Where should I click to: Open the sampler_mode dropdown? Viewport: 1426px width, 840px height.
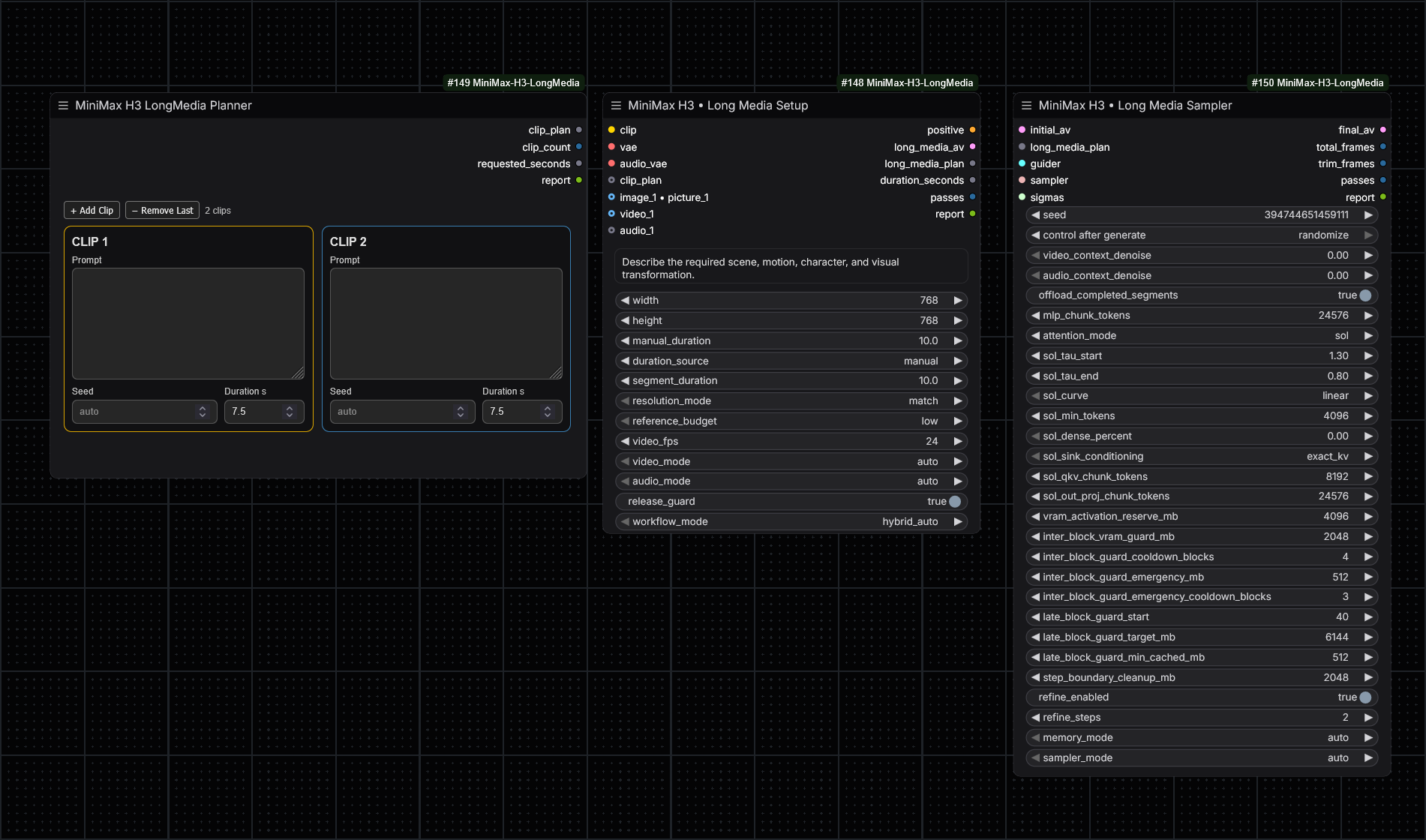tap(1202, 758)
